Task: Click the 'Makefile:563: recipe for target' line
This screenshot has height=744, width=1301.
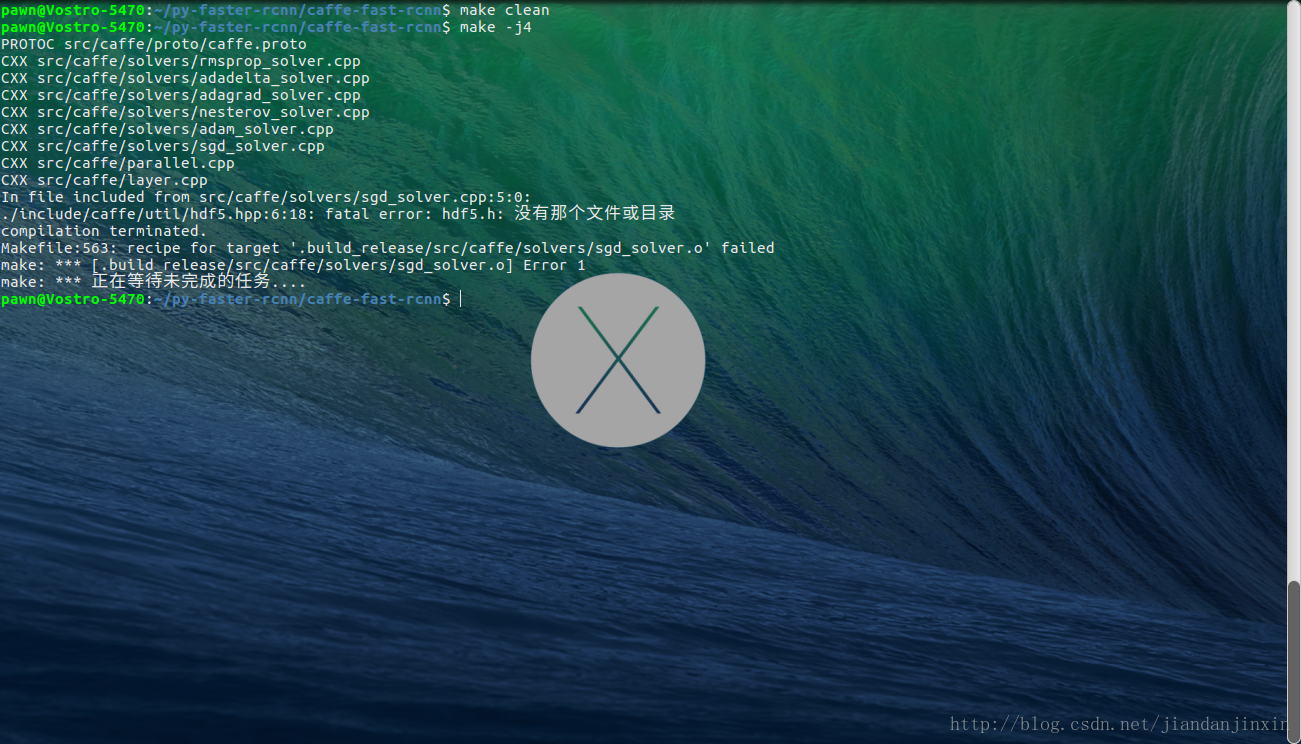Action: pyautogui.click(x=388, y=248)
